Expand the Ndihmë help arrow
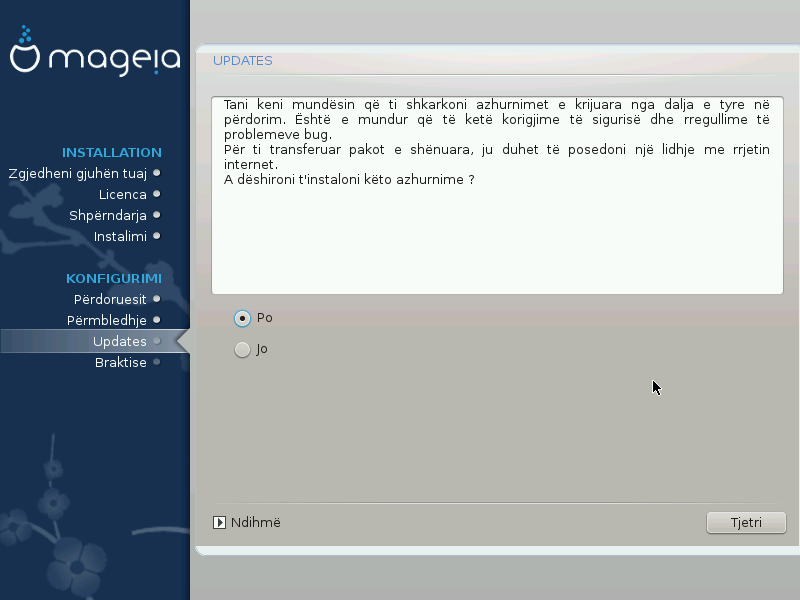This screenshot has height=600, width=800. tap(219, 522)
